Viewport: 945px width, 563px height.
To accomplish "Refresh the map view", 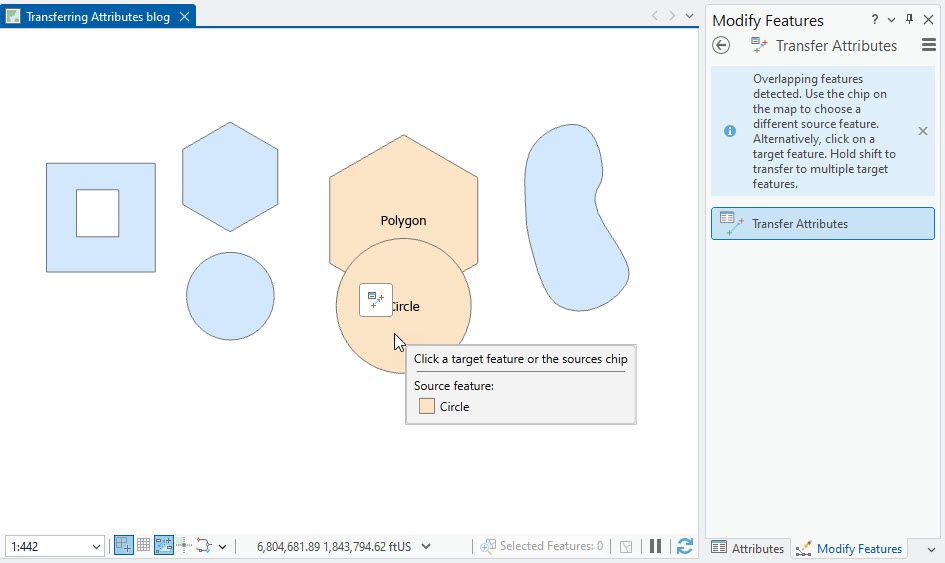I will click(685, 546).
